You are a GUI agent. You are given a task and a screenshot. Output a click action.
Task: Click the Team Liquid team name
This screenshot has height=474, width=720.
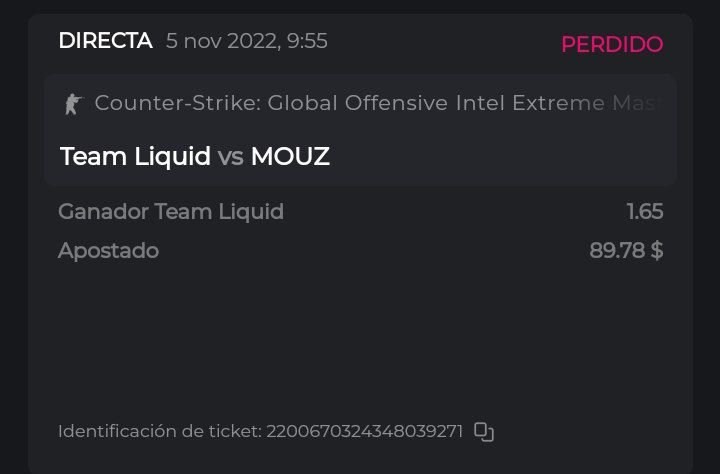tap(135, 157)
